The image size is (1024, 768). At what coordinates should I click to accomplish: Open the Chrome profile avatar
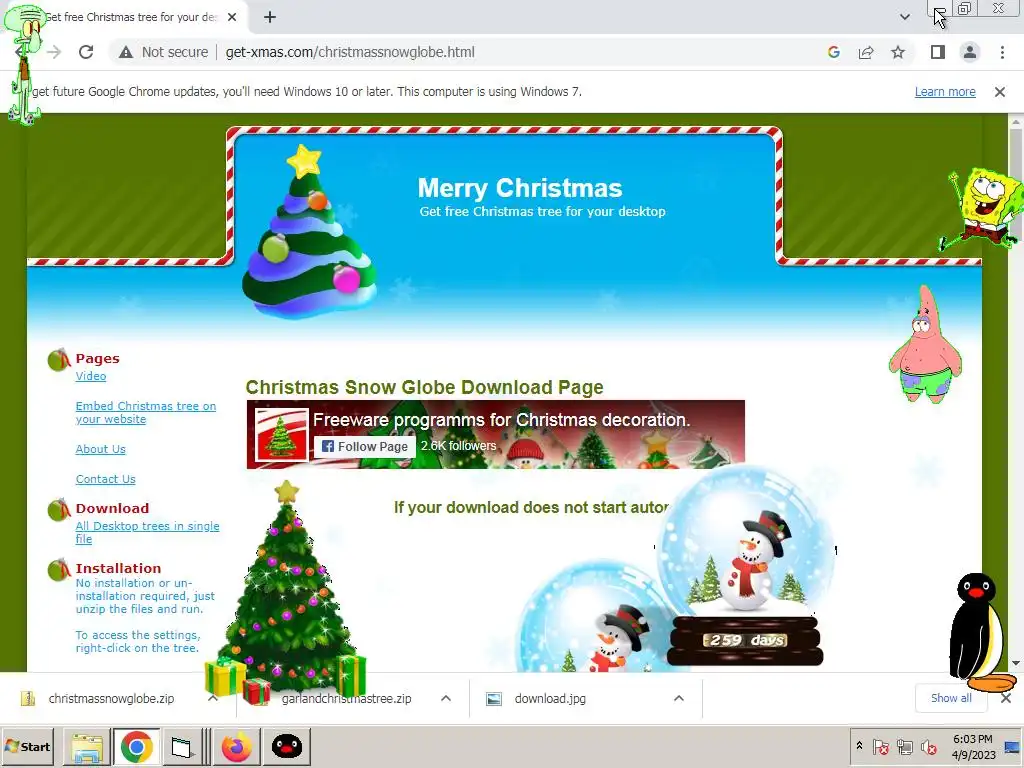coord(970,52)
